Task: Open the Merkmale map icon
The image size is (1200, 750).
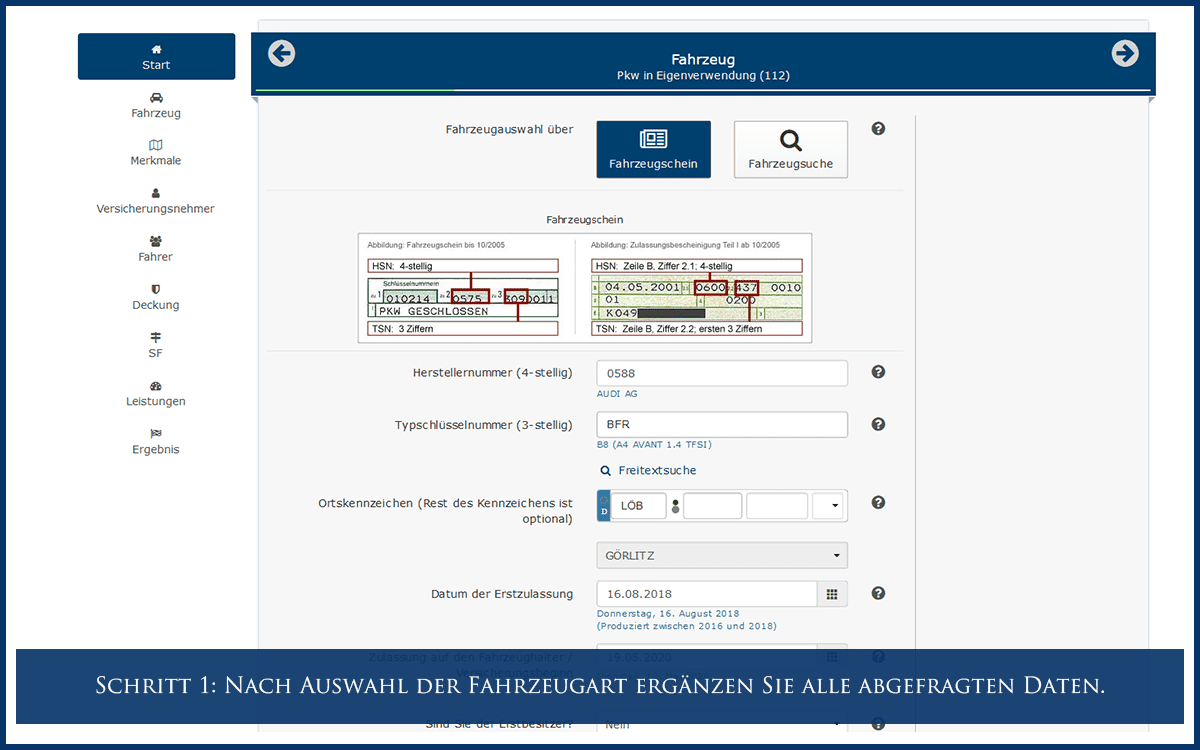Action: point(156,145)
